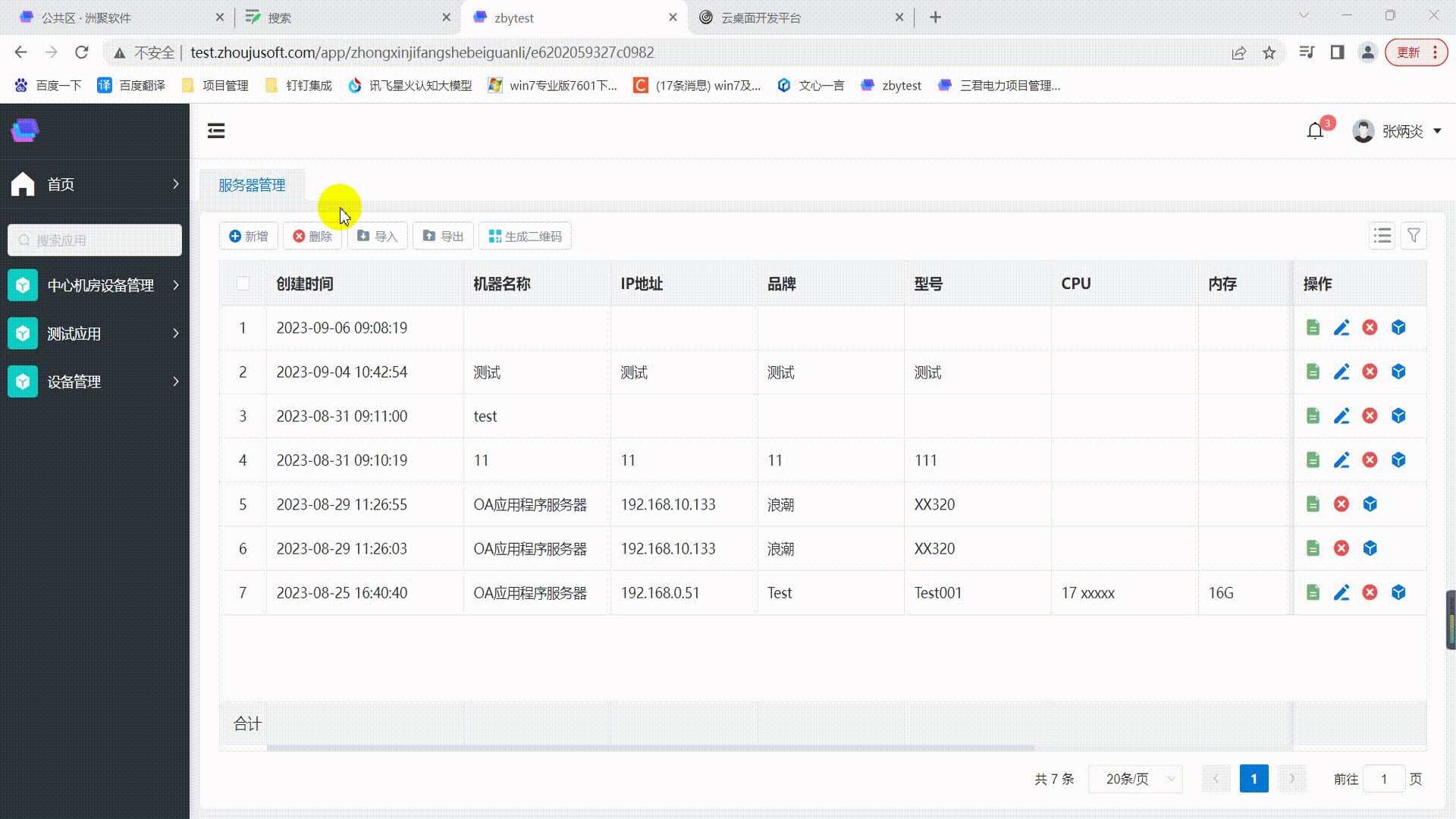1456x819 pixels.
Task: Click the 搜索应用 search field
Action: click(x=95, y=240)
